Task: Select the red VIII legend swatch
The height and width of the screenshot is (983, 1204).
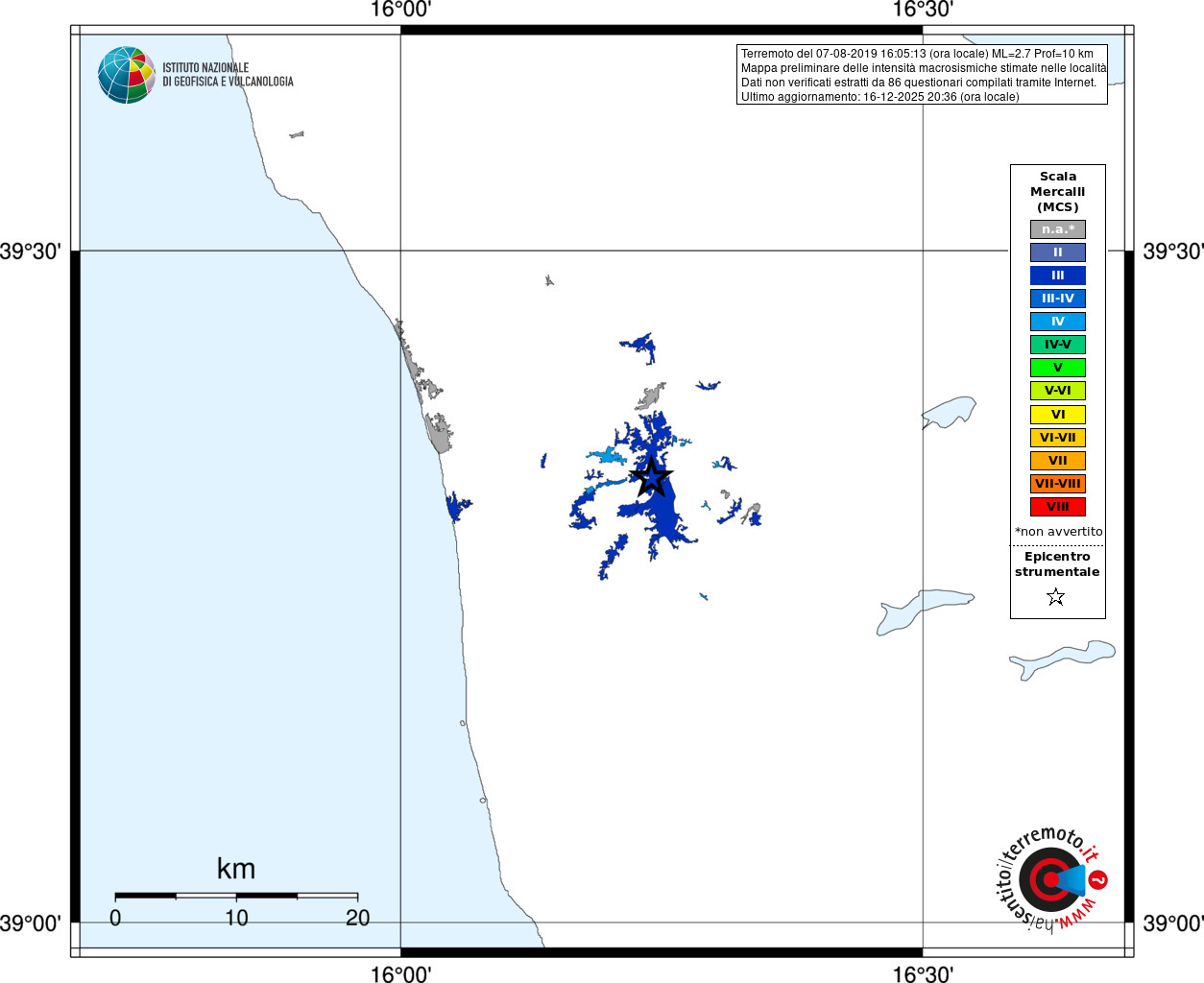Action: (1058, 507)
